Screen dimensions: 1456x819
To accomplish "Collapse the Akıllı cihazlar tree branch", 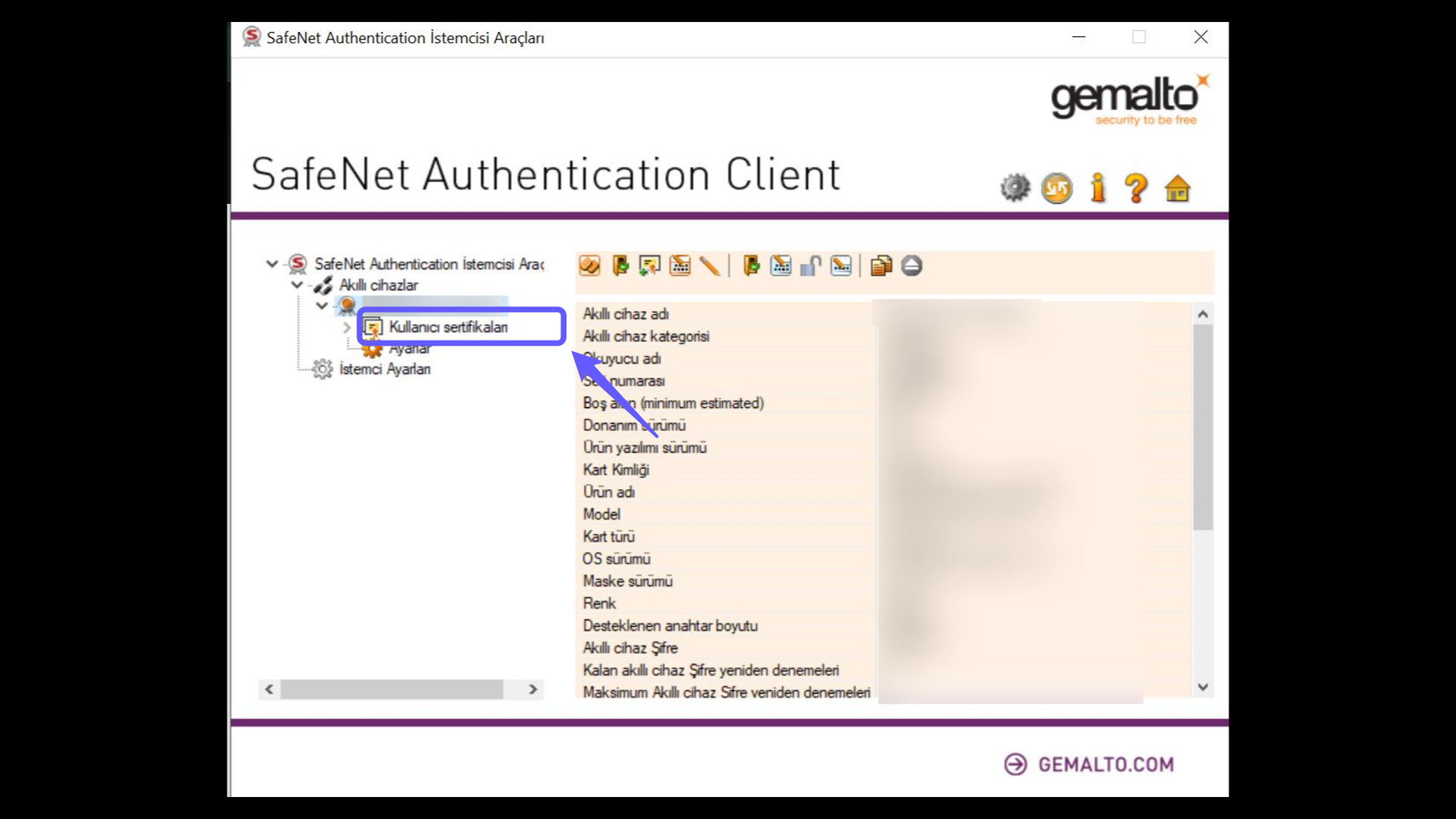I will (297, 284).
